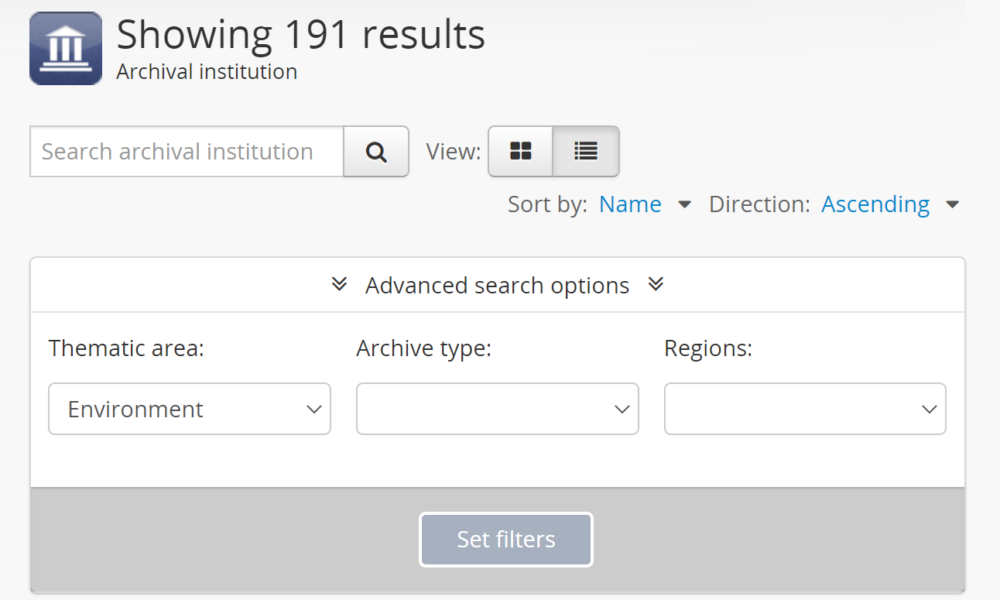
Task: Click the archival institution building icon
Action: pyautogui.click(x=66, y=48)
